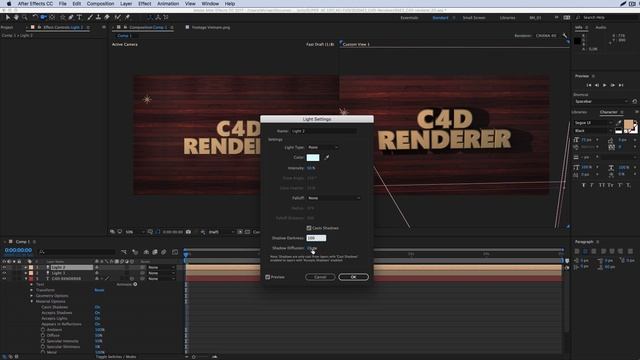Toggle the timeline Frame Blending icon

[155, 252]
